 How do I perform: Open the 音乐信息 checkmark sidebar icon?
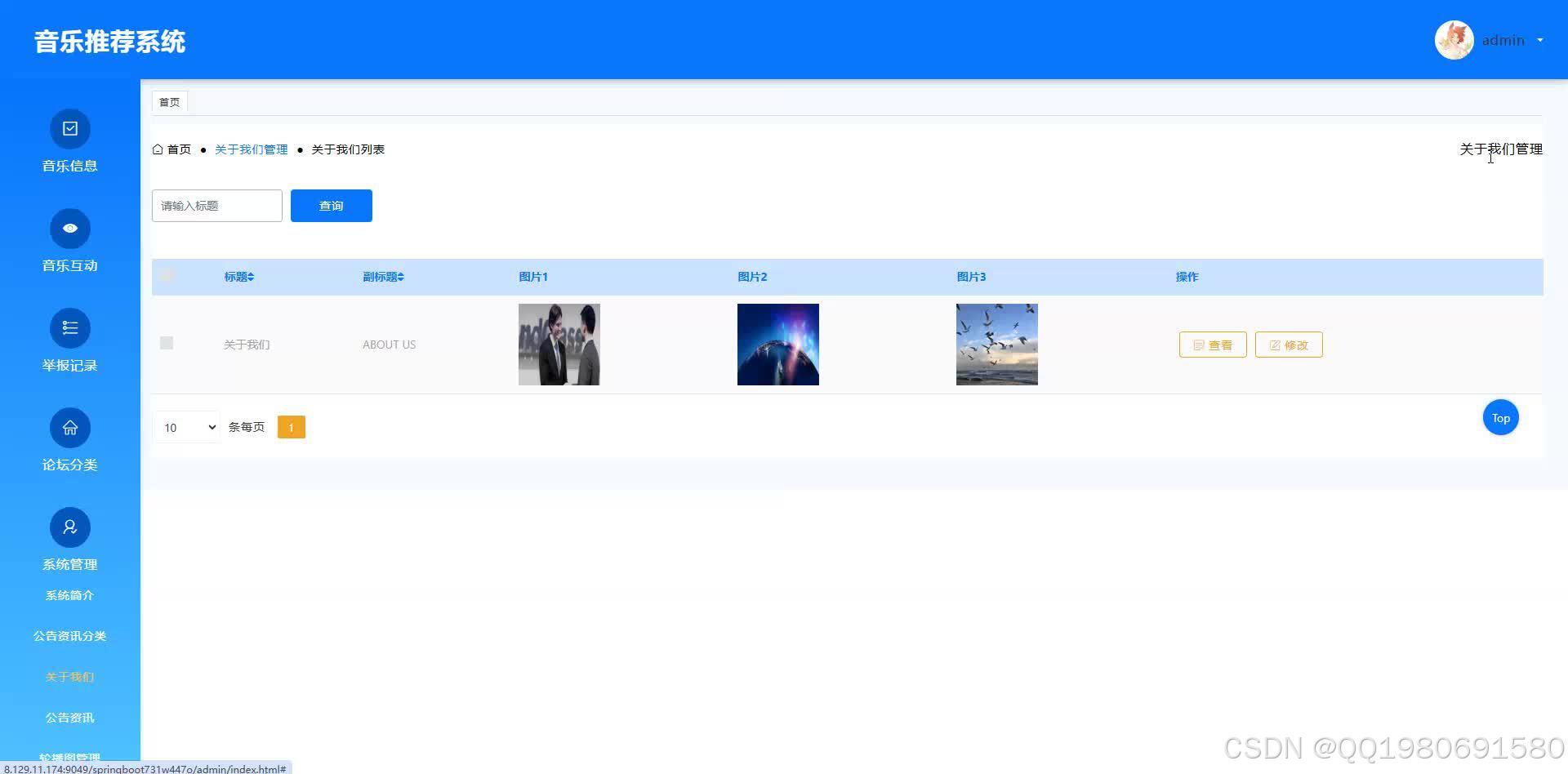pyautogui.click(x=70, y=129)
